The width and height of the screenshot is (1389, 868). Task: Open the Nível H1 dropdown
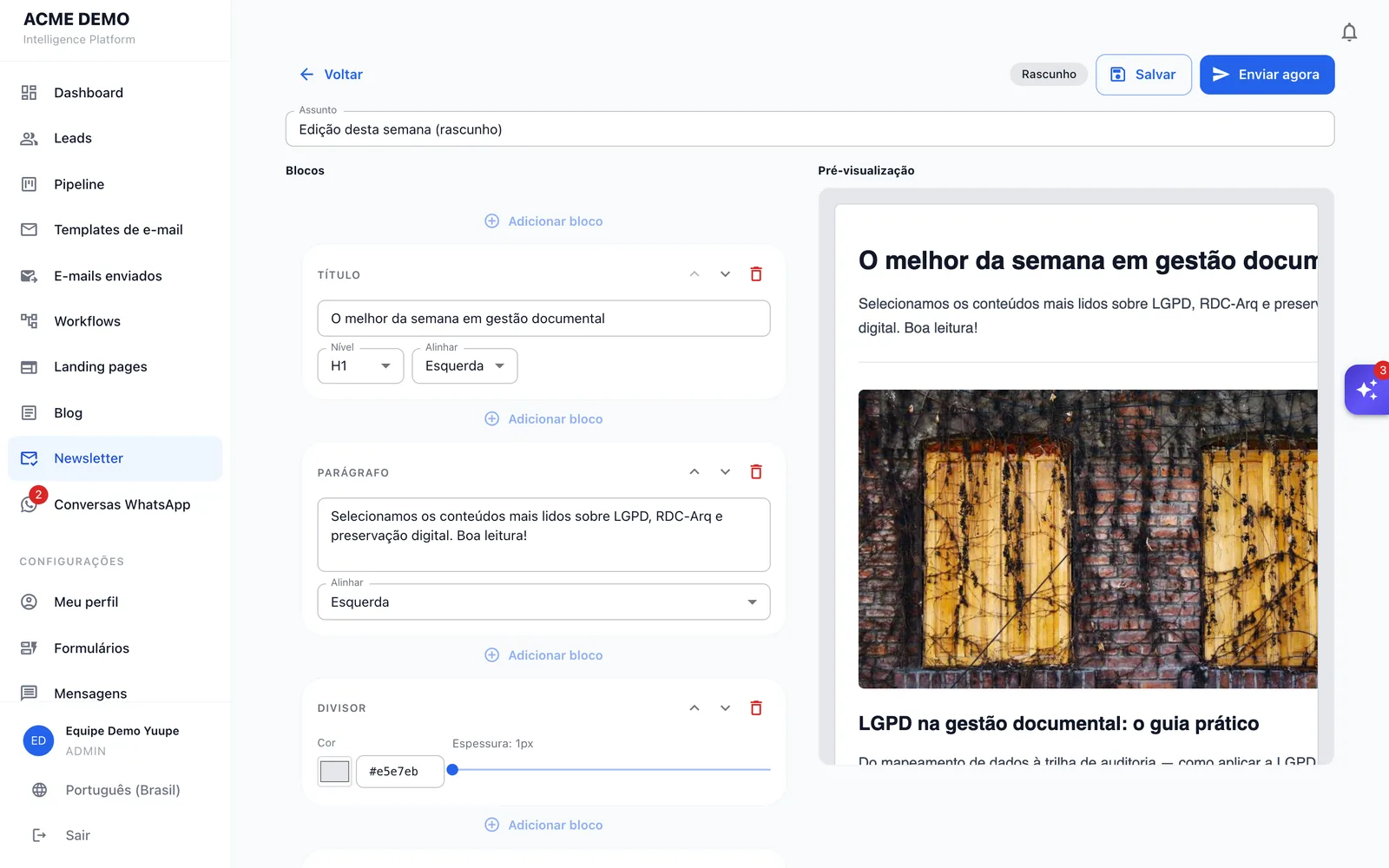(360, 366)
